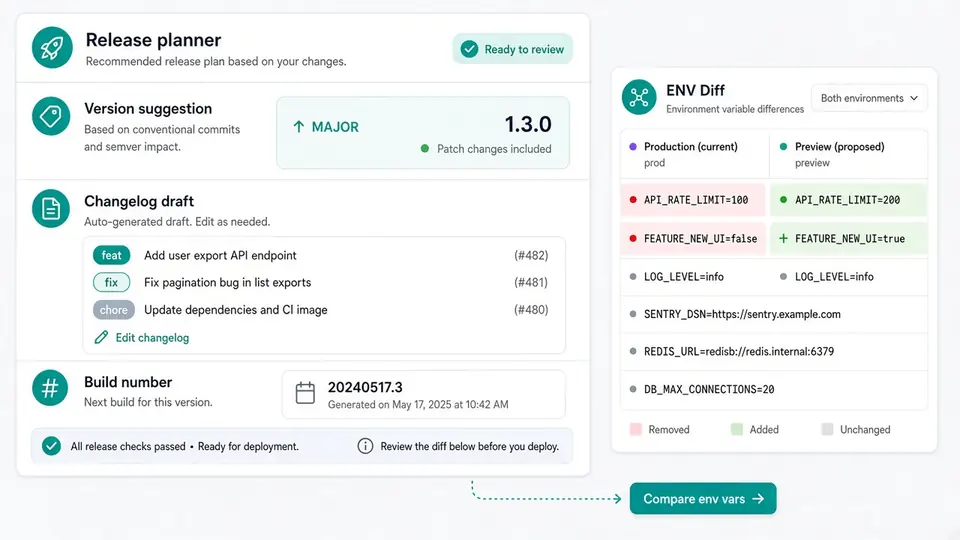Click the info icon beside Review the diff

tap(365, 446)
